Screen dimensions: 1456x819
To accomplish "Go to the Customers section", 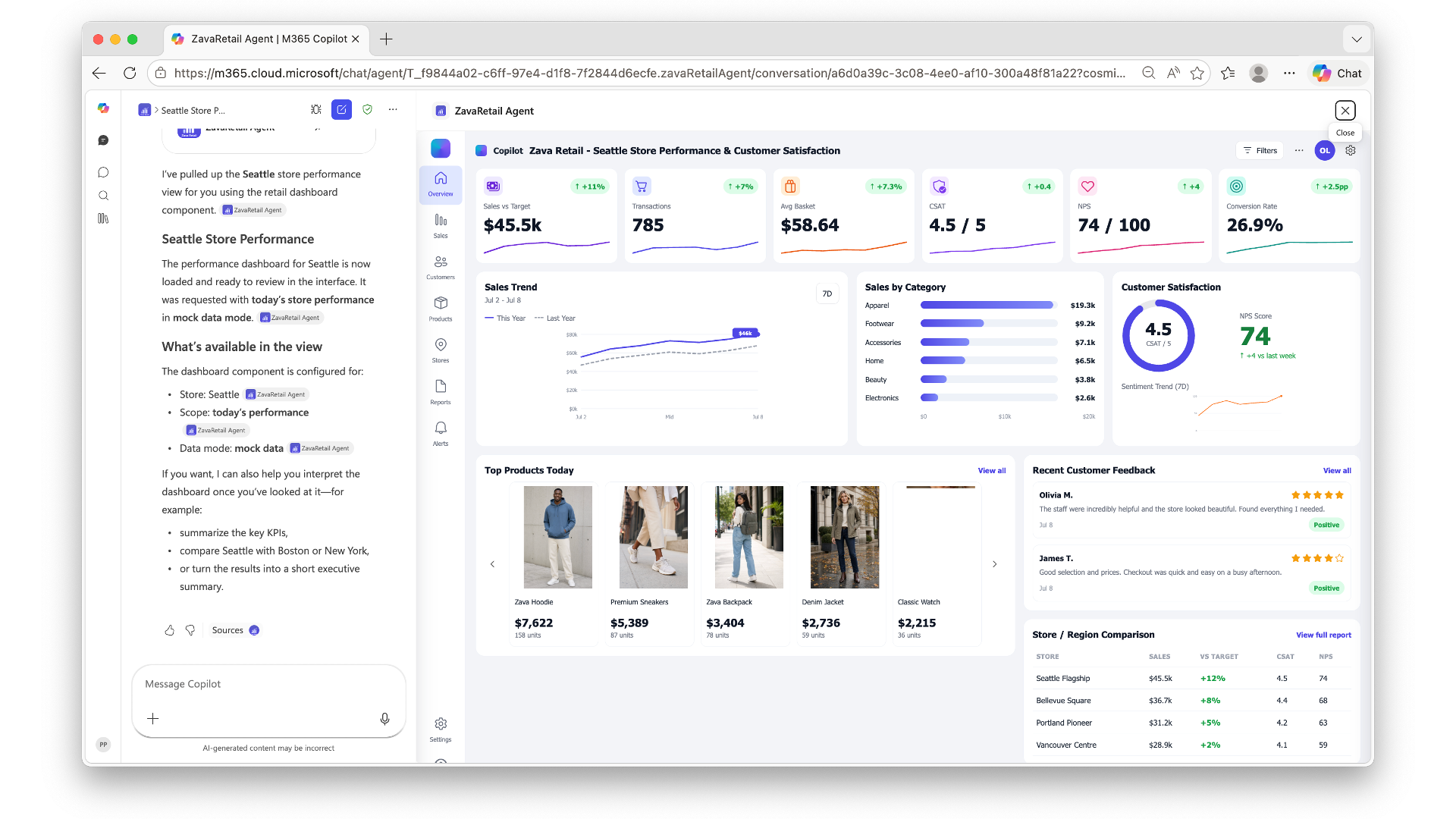I will point(441,268).
